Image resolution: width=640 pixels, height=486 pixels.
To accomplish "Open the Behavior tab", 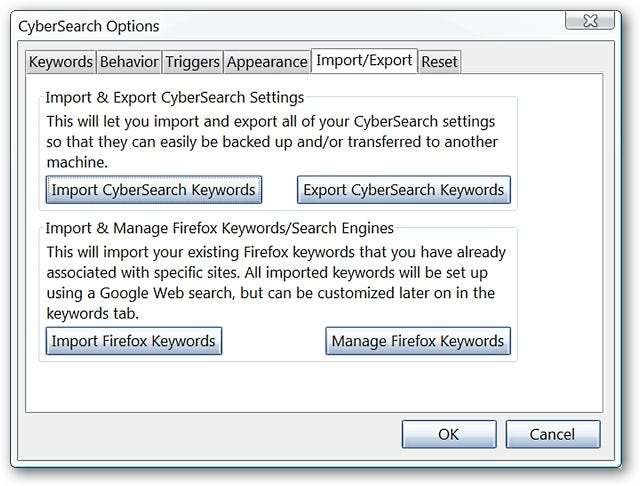I will pyautogui.click(x=129, y=62).
